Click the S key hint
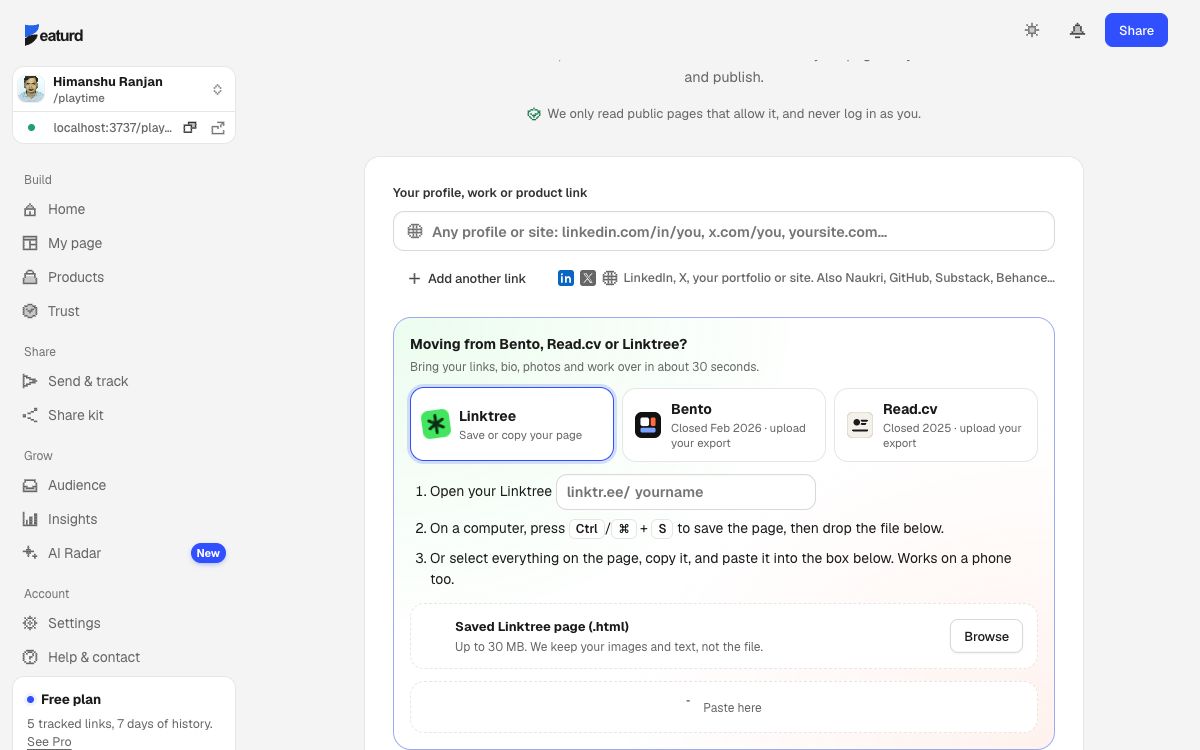 coord(662,529)
